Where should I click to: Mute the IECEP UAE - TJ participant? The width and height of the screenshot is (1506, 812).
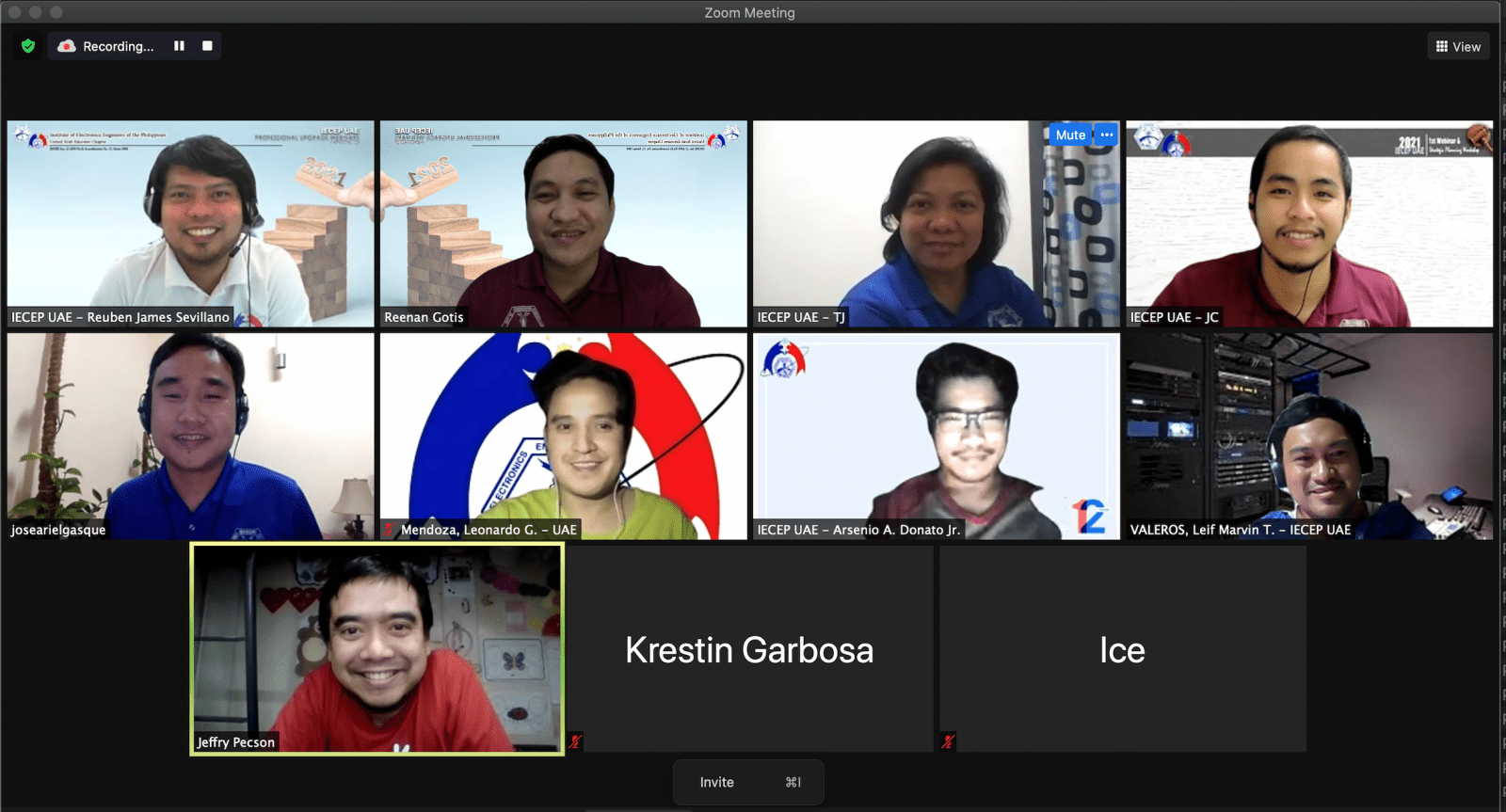1070,135
